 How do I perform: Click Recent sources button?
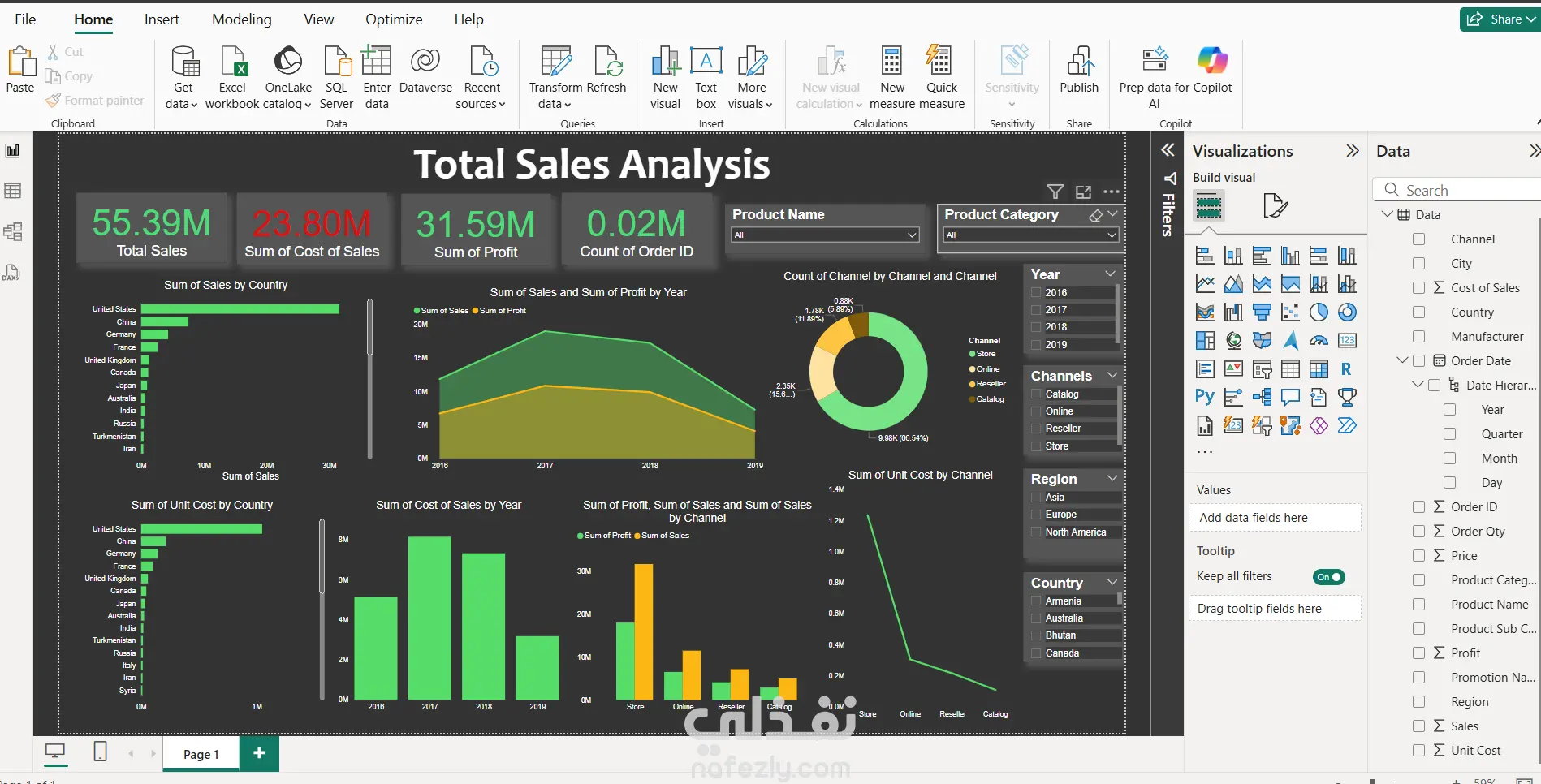point(481,78)
